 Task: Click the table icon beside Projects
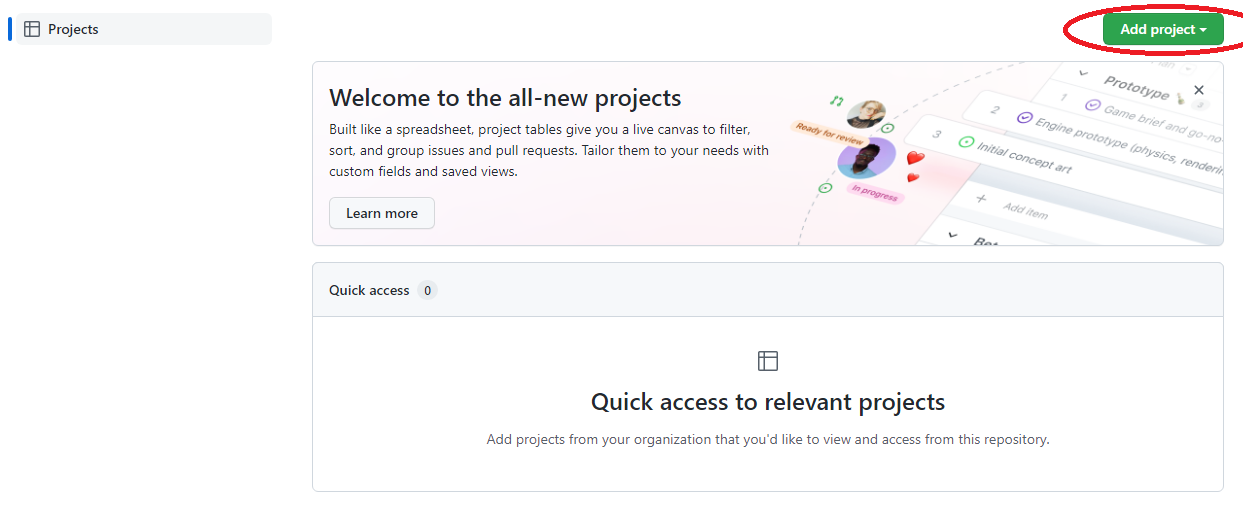pos(32,29)
